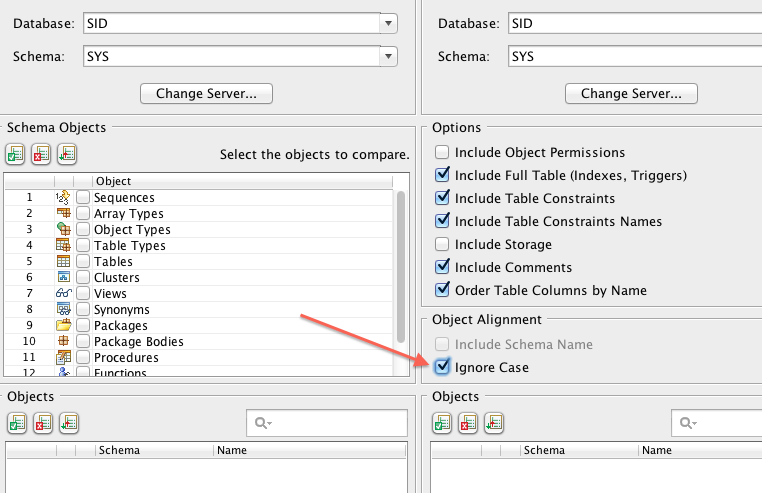Uncheck Include Comments option
Viewport: 762px width, 493px height.
click(x=442, y=267)
